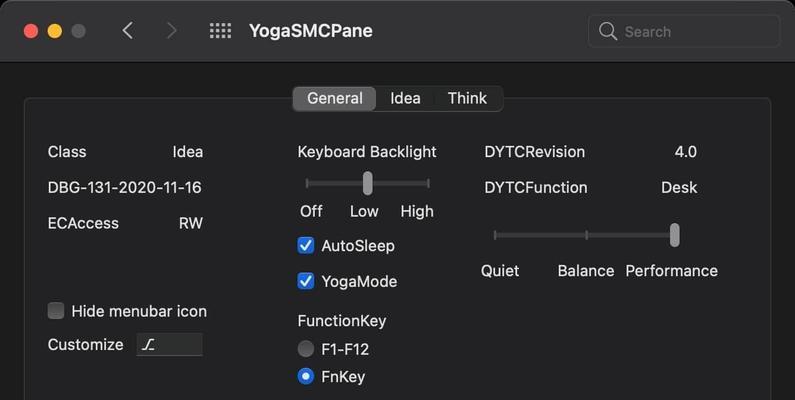Uncheck the AutoSleep checkbox

(306, 246)
